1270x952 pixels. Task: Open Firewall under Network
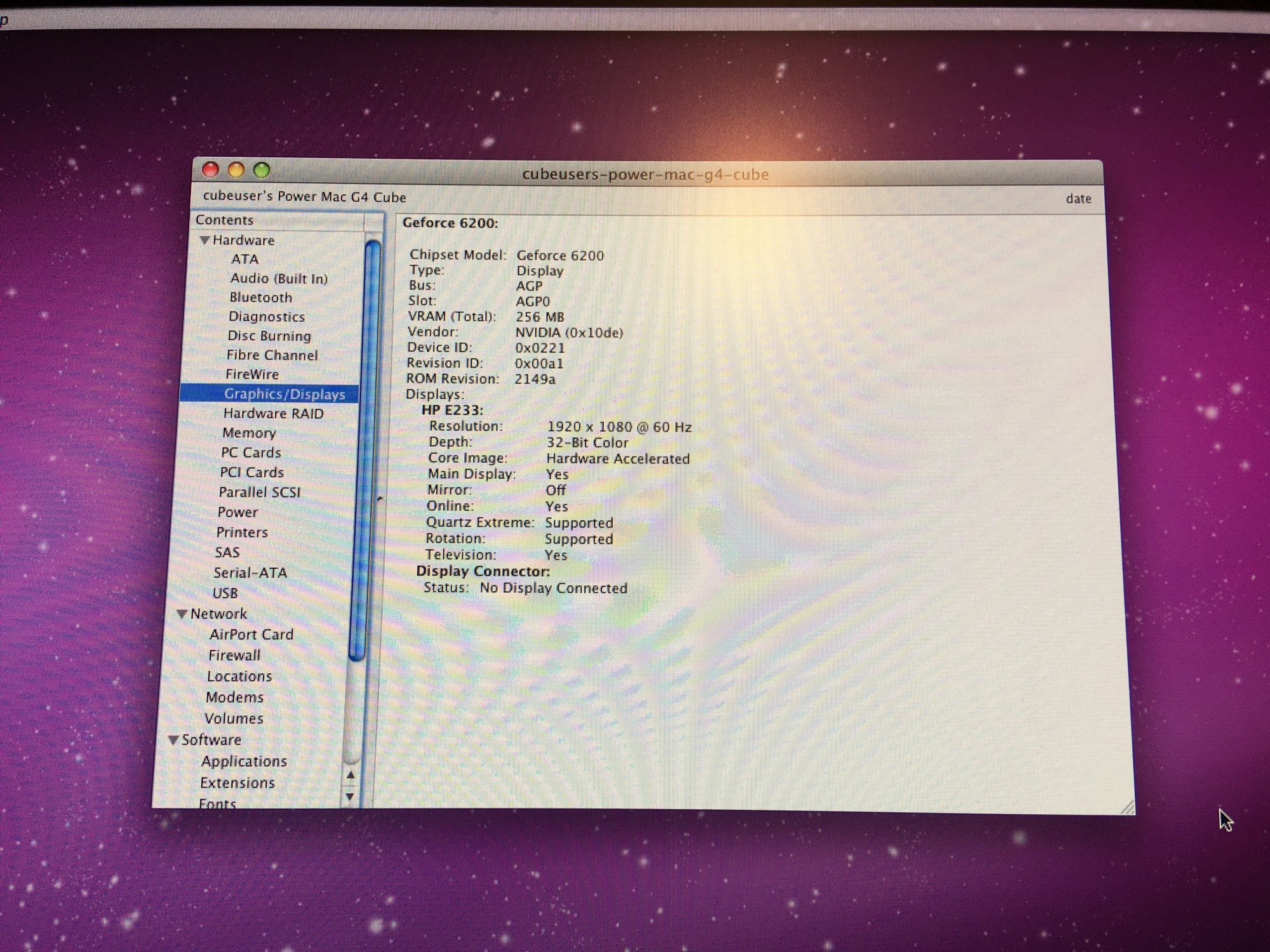(234, 655)
